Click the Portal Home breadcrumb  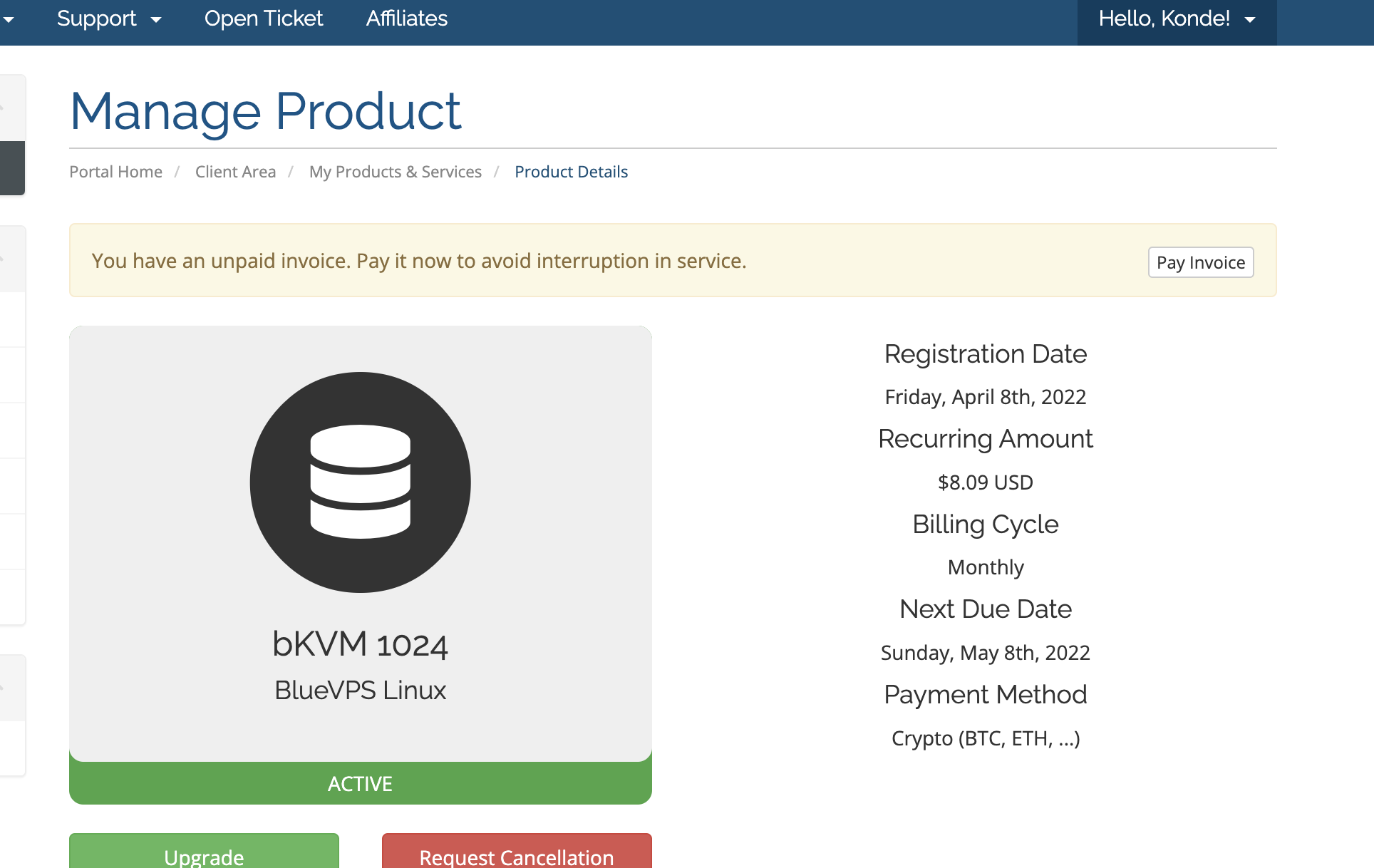click(115, 172)
